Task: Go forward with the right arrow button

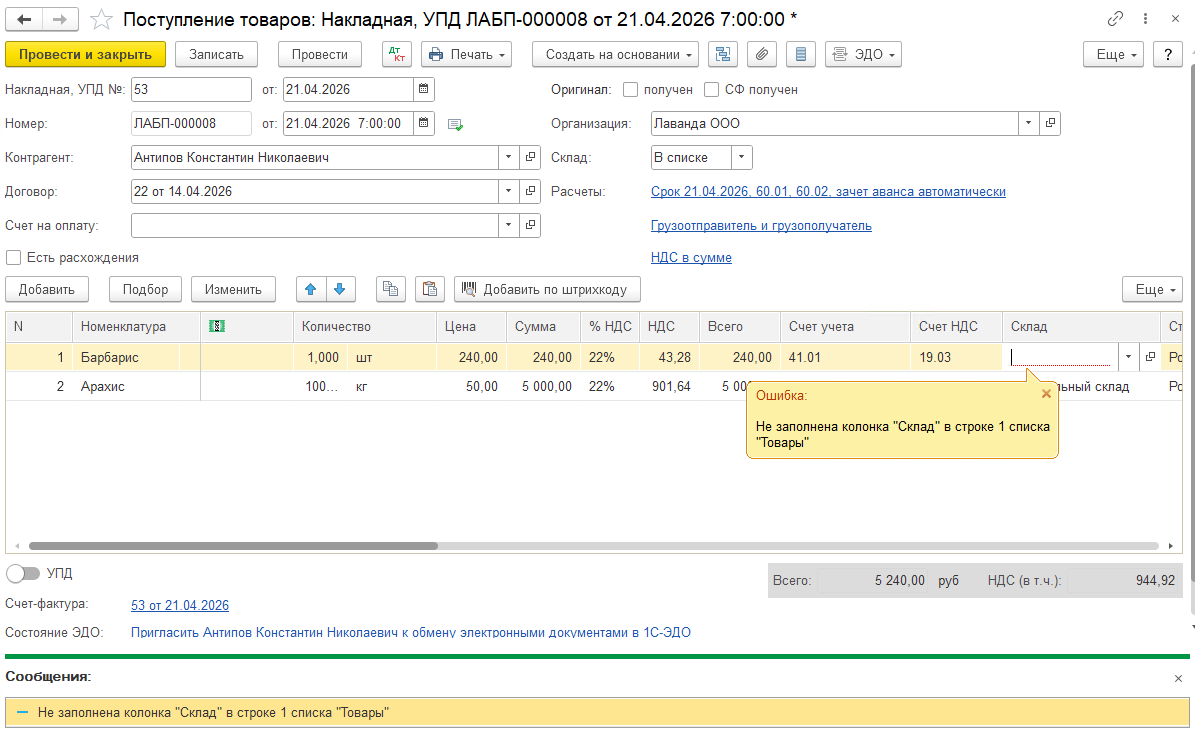Action: point(60,19)
